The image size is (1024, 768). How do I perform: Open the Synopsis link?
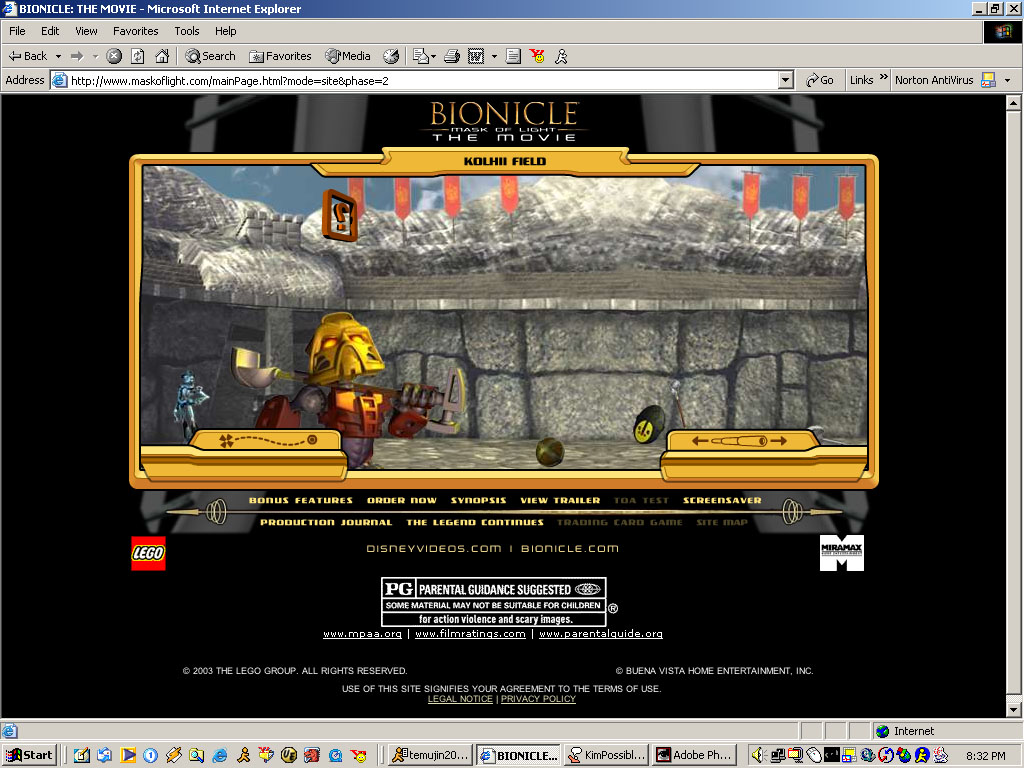pyautogui.click(x=479, y=500)
